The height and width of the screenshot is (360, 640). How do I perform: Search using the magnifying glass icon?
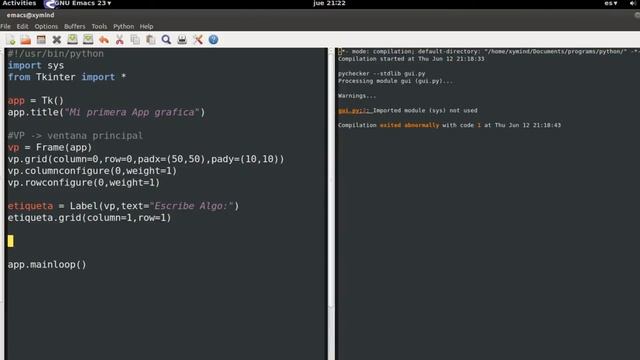(x=166, y=40)
